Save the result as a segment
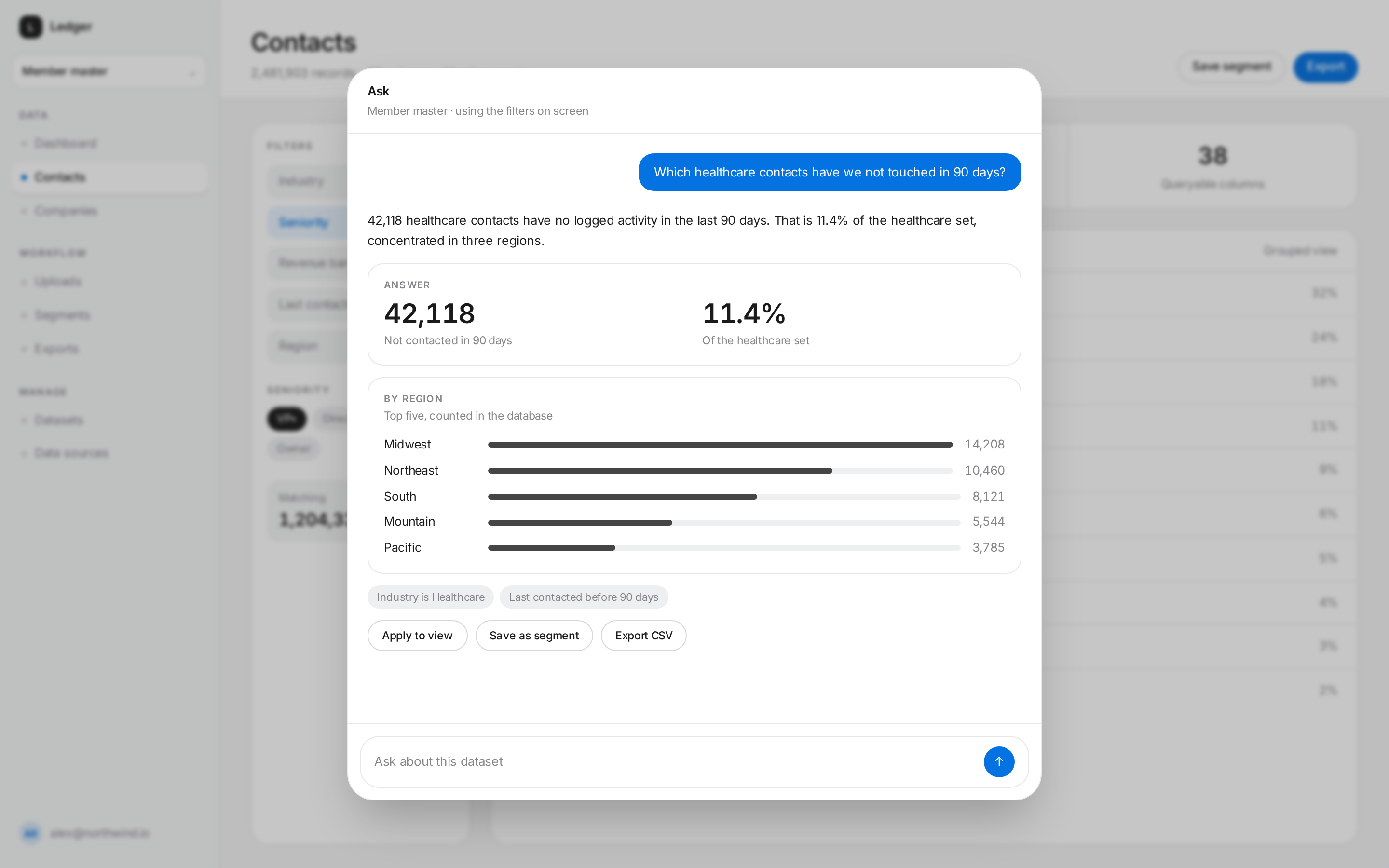The height and width of the screenshot is (868, 1389). (534, 636)
